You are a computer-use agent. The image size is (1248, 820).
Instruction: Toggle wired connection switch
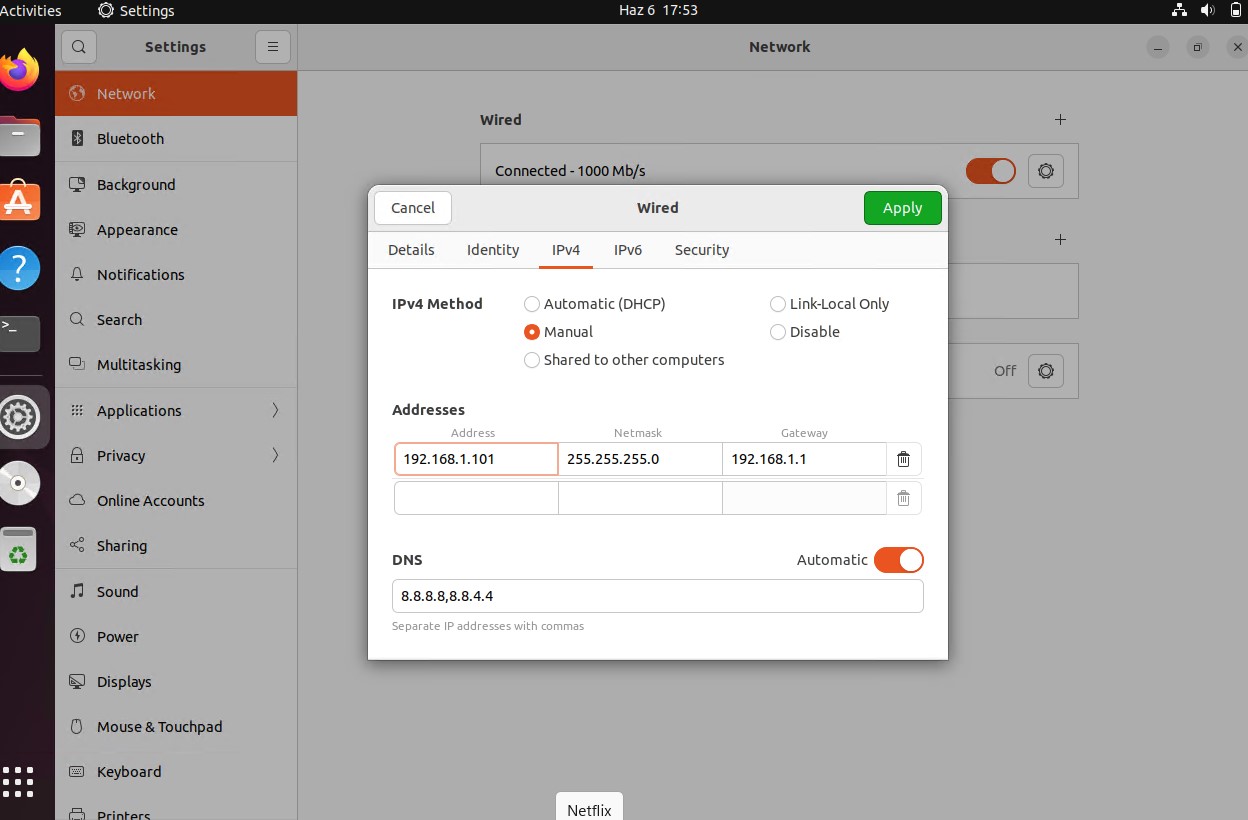tap(990, 171)
